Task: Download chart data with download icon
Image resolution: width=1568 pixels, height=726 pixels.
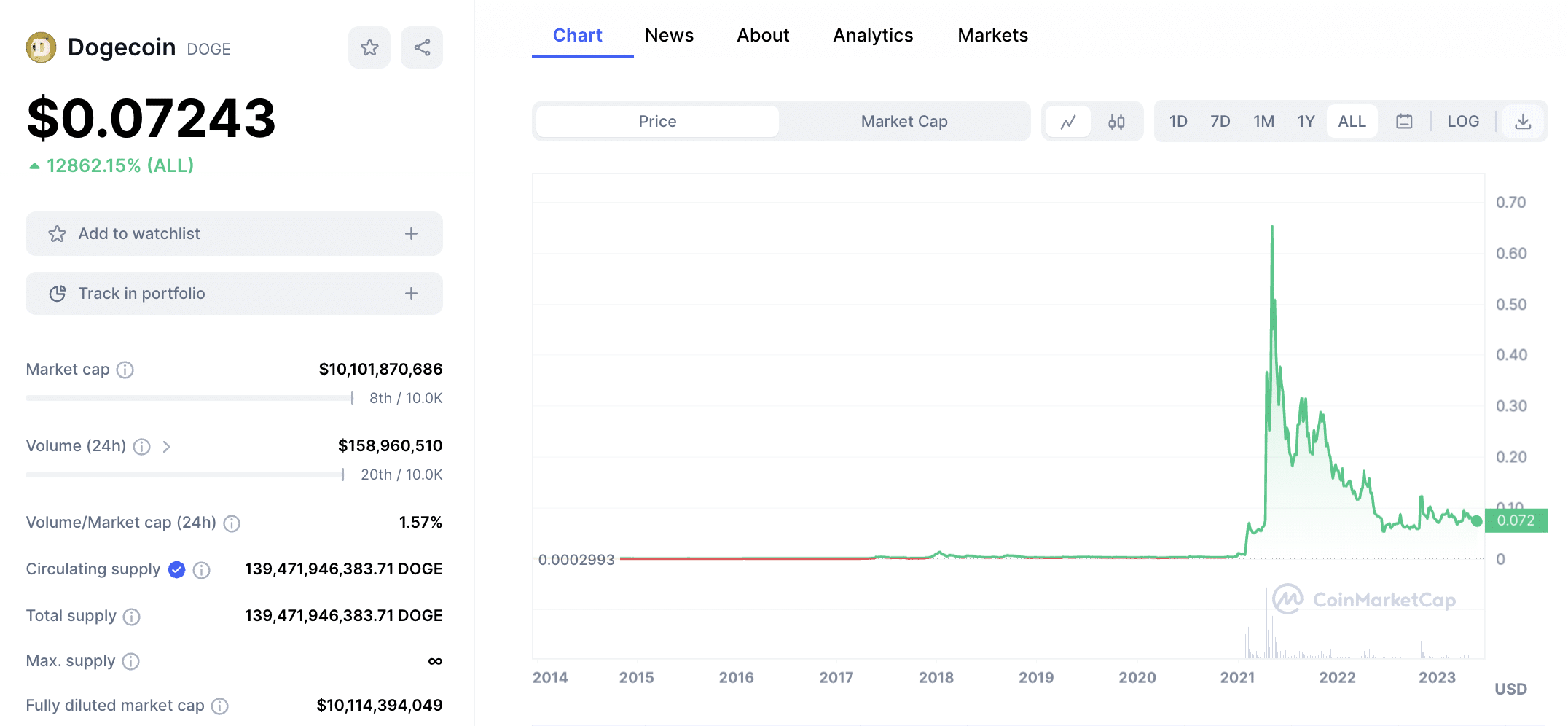Action: pyautogui.click(x=1523, y=122)
